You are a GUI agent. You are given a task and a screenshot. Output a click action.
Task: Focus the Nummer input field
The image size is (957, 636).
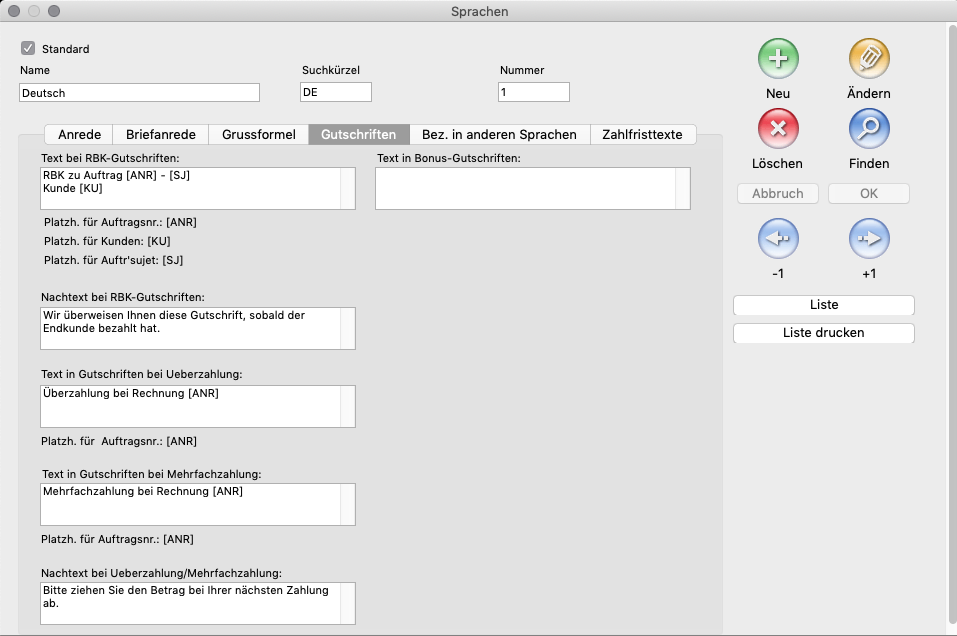tap(533, 92)
